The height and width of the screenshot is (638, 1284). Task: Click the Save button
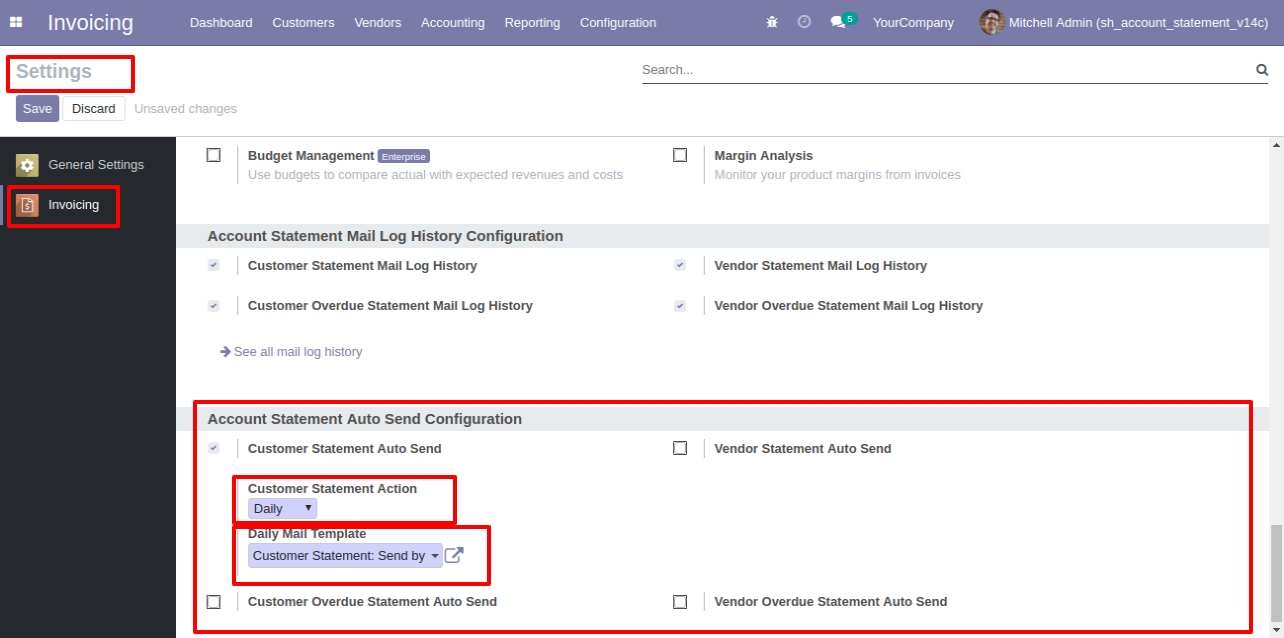click(x=37, y=108)
